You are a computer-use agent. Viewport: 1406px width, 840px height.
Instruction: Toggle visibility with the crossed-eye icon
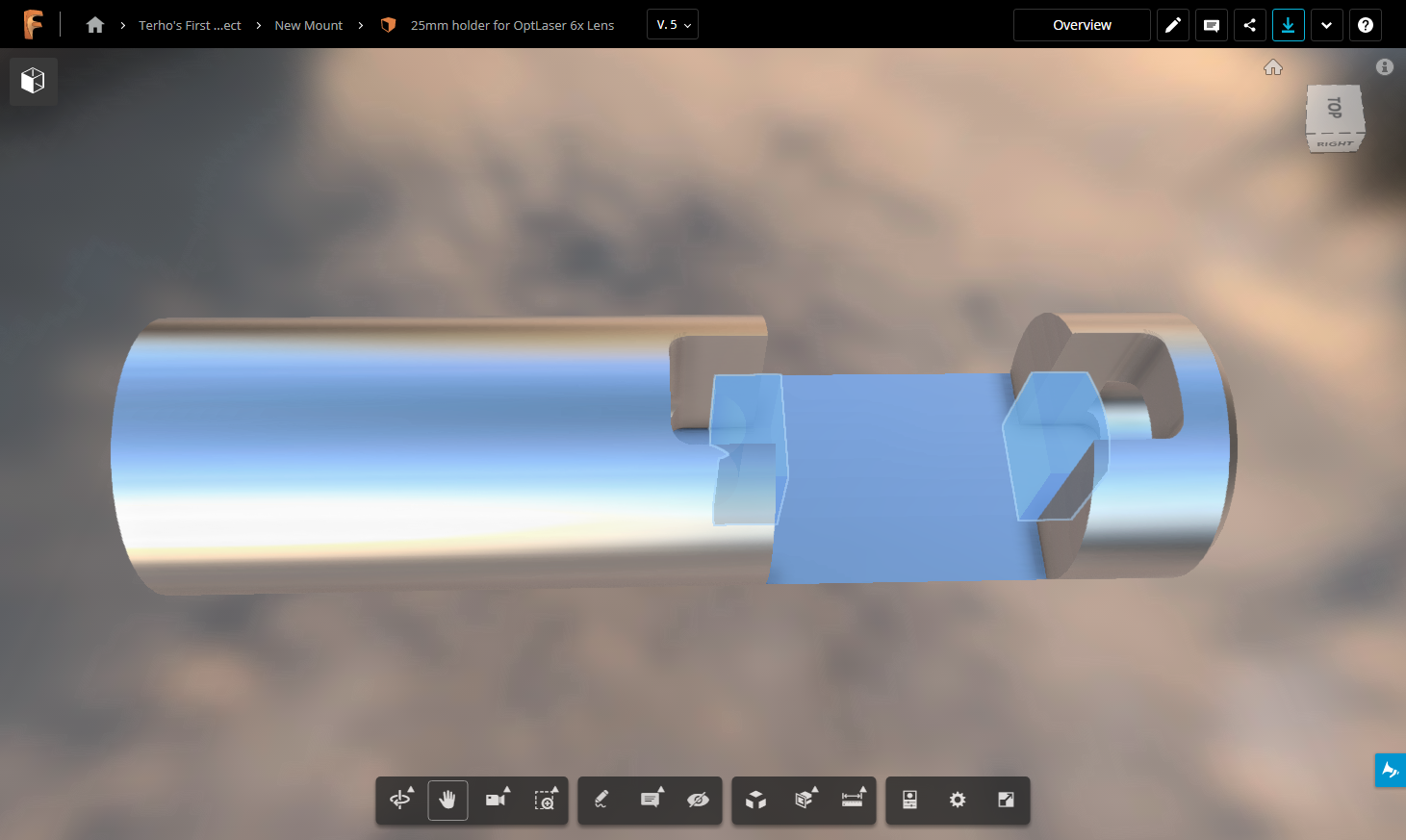[x=698, y=800]
